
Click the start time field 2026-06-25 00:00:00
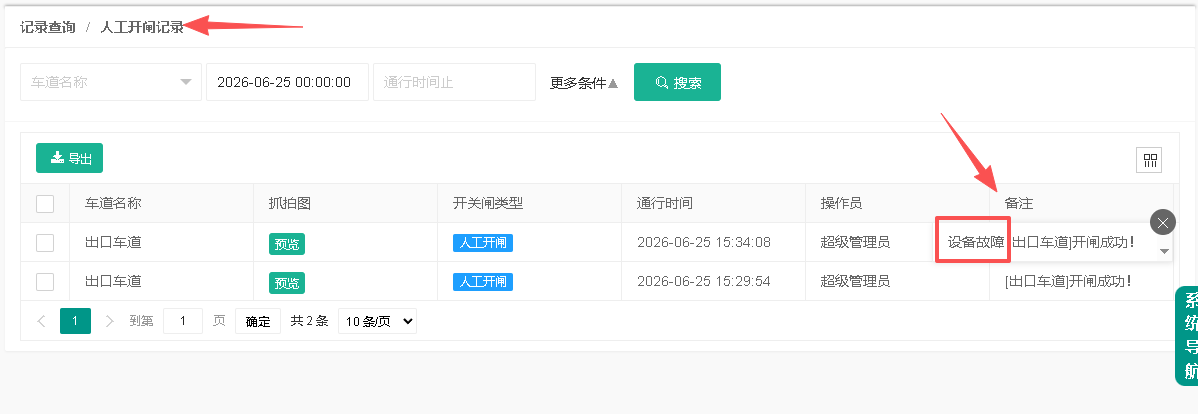coord(287,82)
